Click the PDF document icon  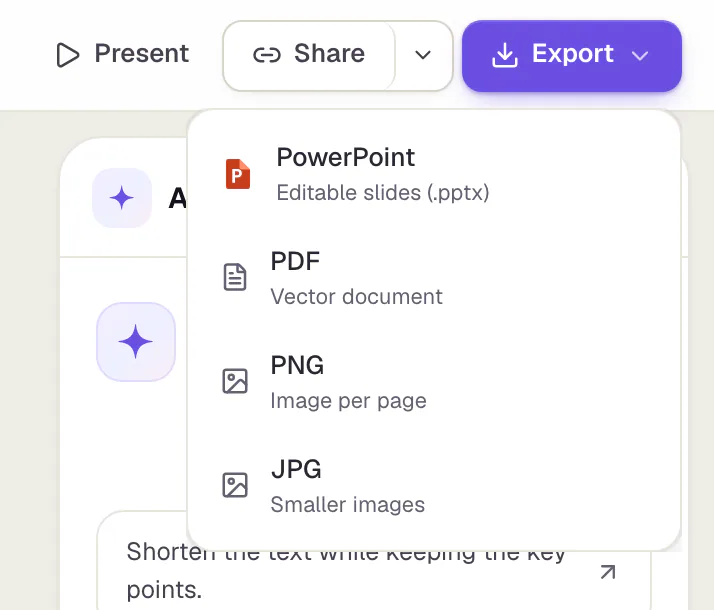(x=235, y=277)
